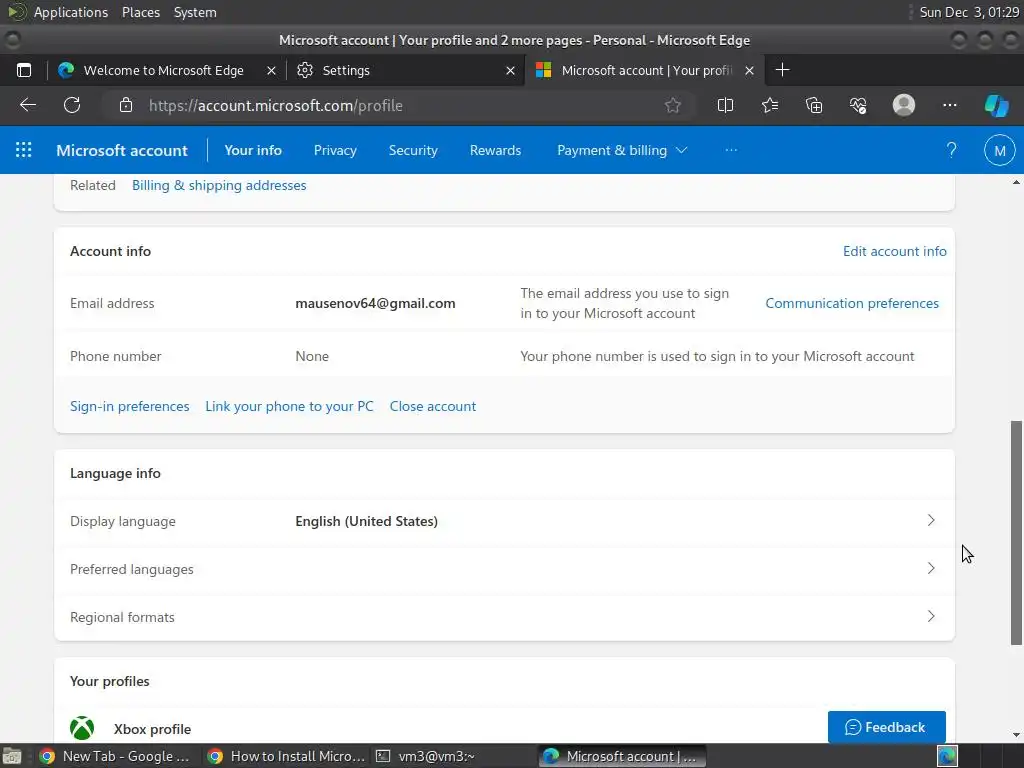Image resolution: width=1024 pixels, height=768 pixels.
Task: Switch to New Tab - Google Chrome taskbar item
Action: click(x=115, y=756)
